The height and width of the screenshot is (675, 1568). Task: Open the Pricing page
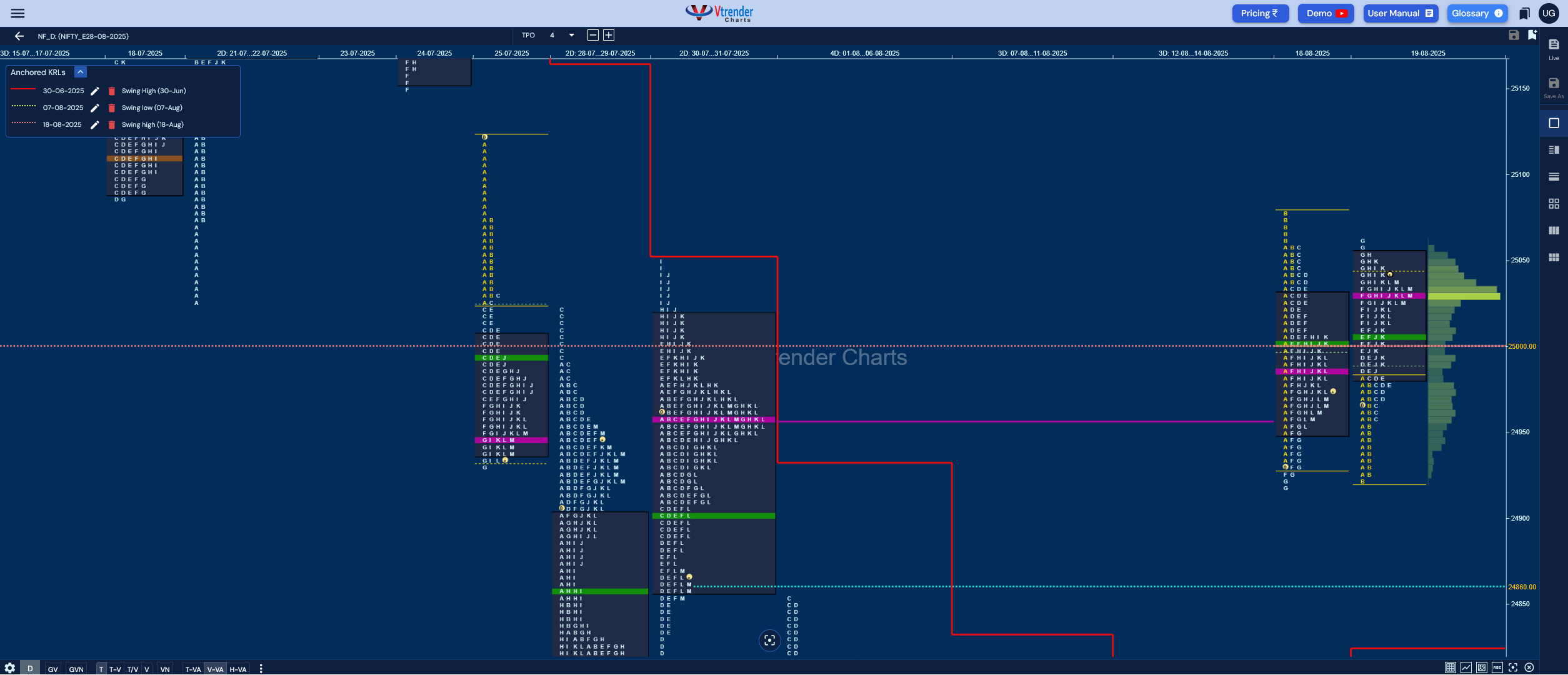[1259, 13]
